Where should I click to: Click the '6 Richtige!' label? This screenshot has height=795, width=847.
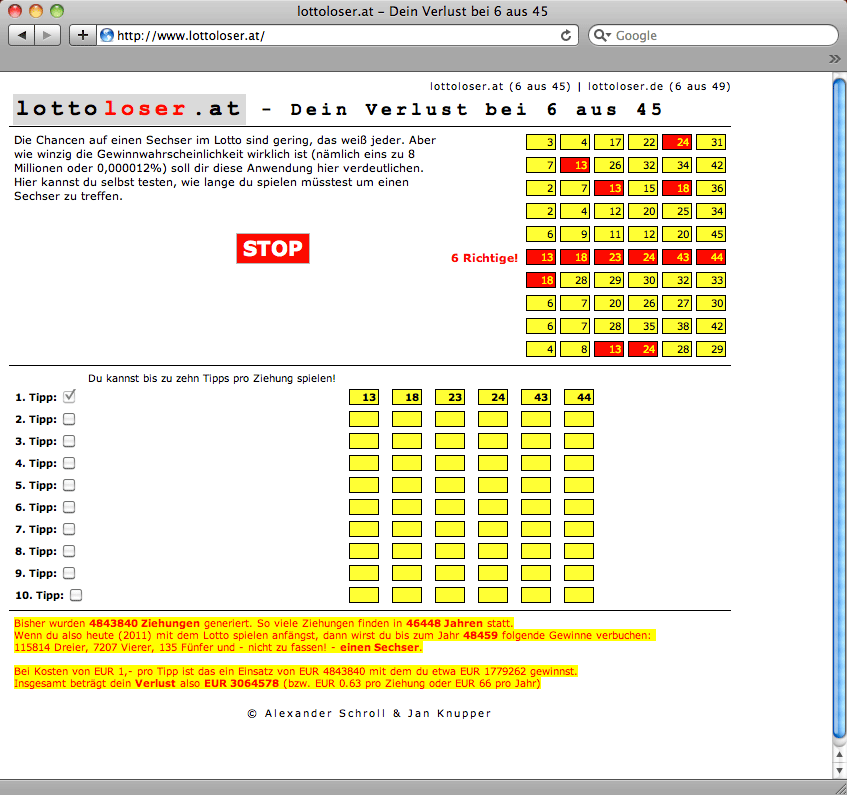tap(484, 258)
